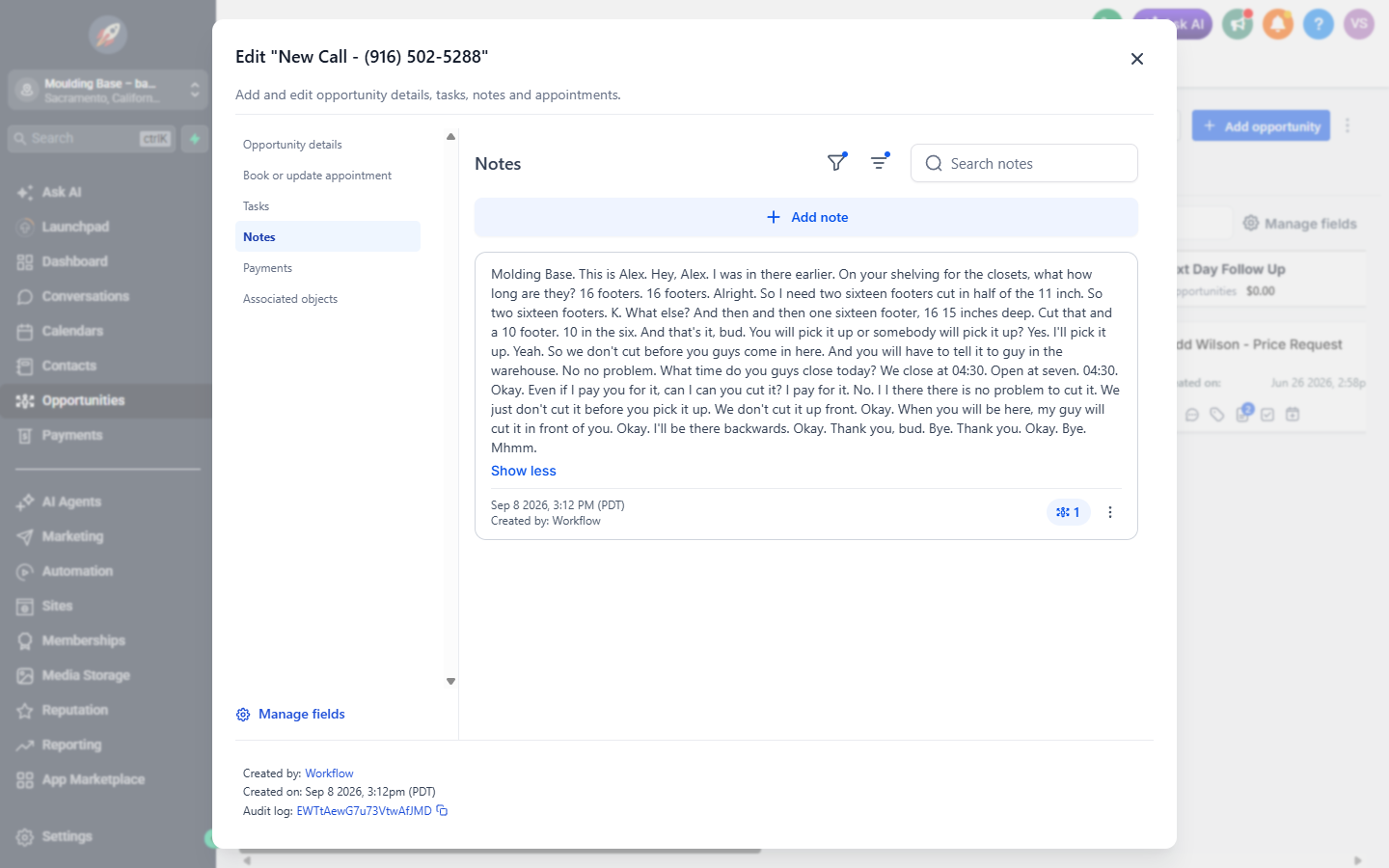This screenshot has height=868, width=1389.
Task: Collapse the note with Show less
Action: (523, 471)
